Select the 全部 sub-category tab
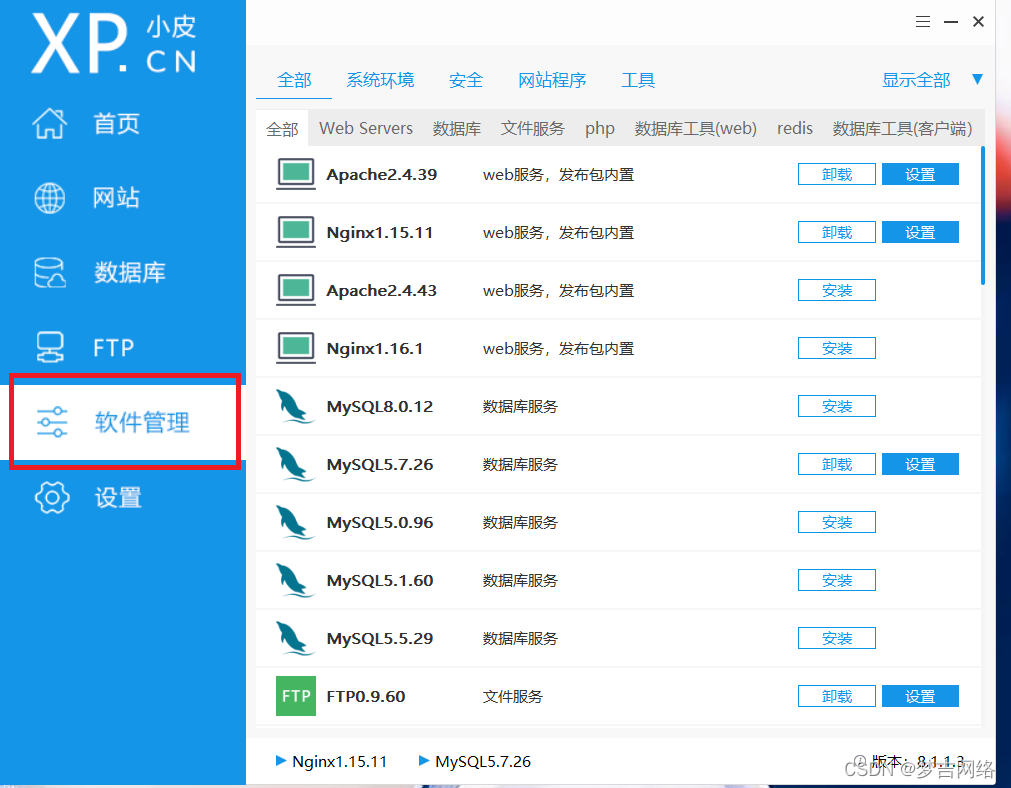Image resolution: width=1011 pixels, height=788 pixels. pyautogui.click(x=282, y=129)
